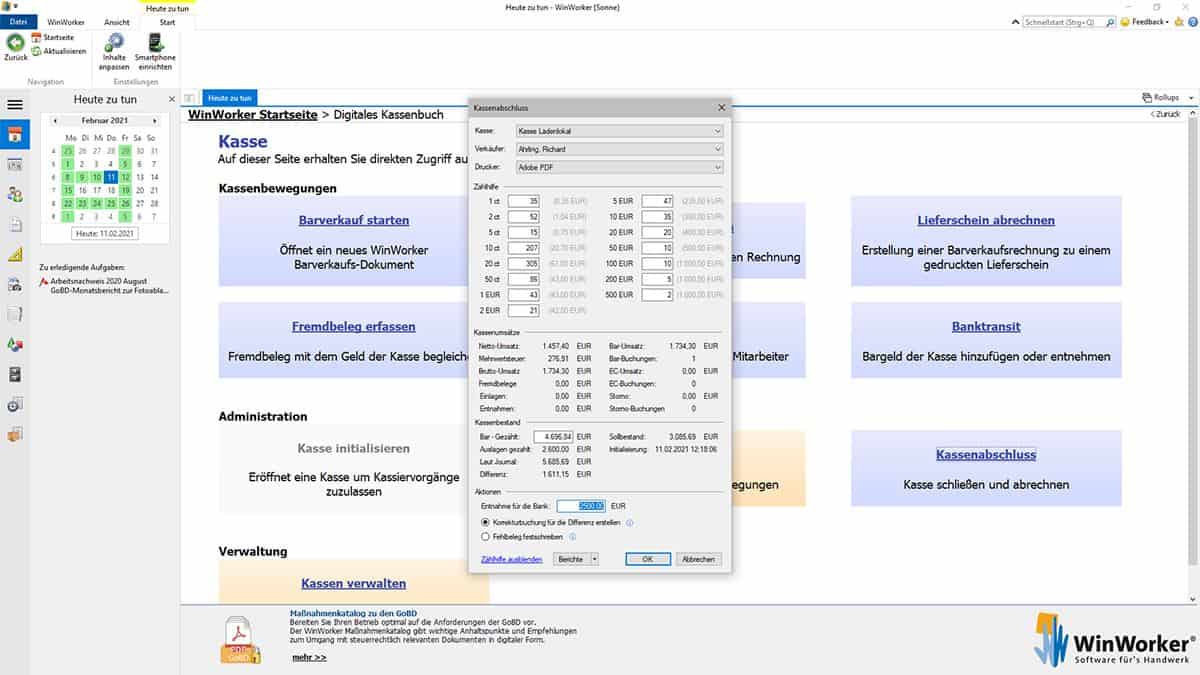Open the Kasse dropdown
Viewport: 1200px width, 675px height.
coord(717,131)
